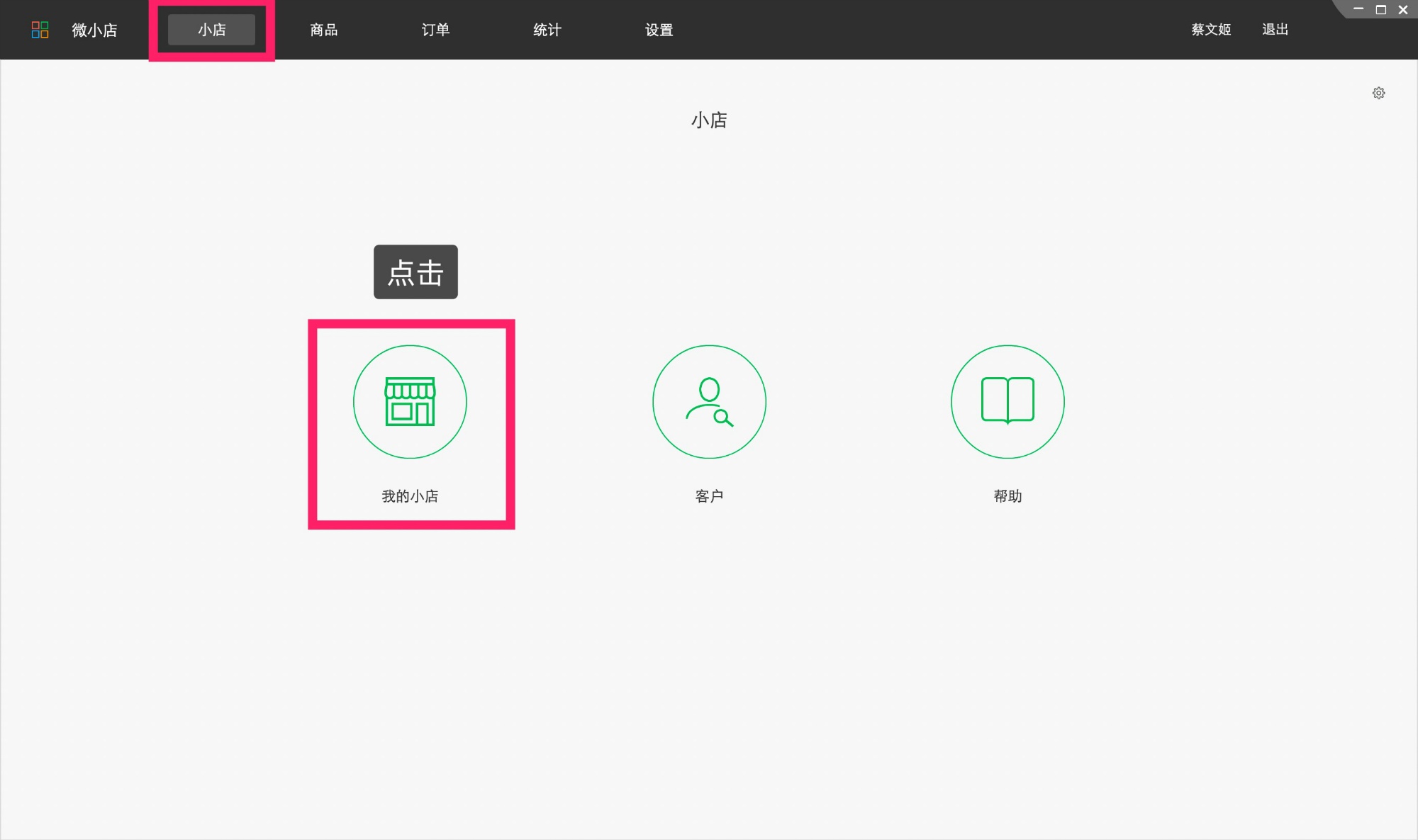Maximize the application window
This screenshot has width=1418, height=840.
[x=1379, y=9]
